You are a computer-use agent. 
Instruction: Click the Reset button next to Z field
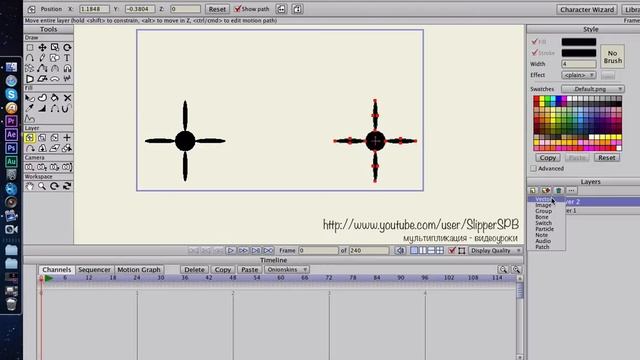pos(217,9)
